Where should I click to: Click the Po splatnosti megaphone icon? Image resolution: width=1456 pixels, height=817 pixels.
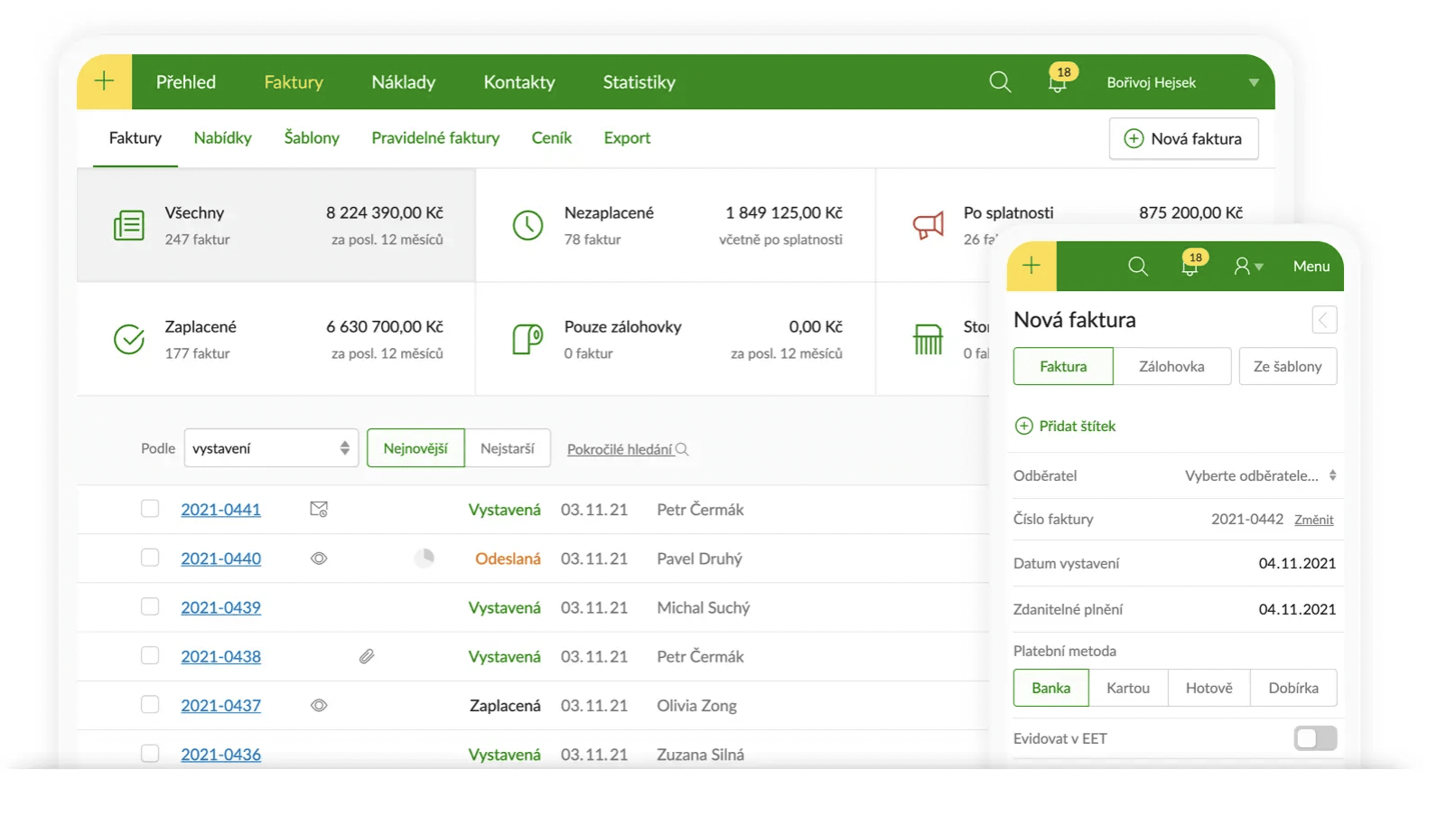[x=928, y=225]
